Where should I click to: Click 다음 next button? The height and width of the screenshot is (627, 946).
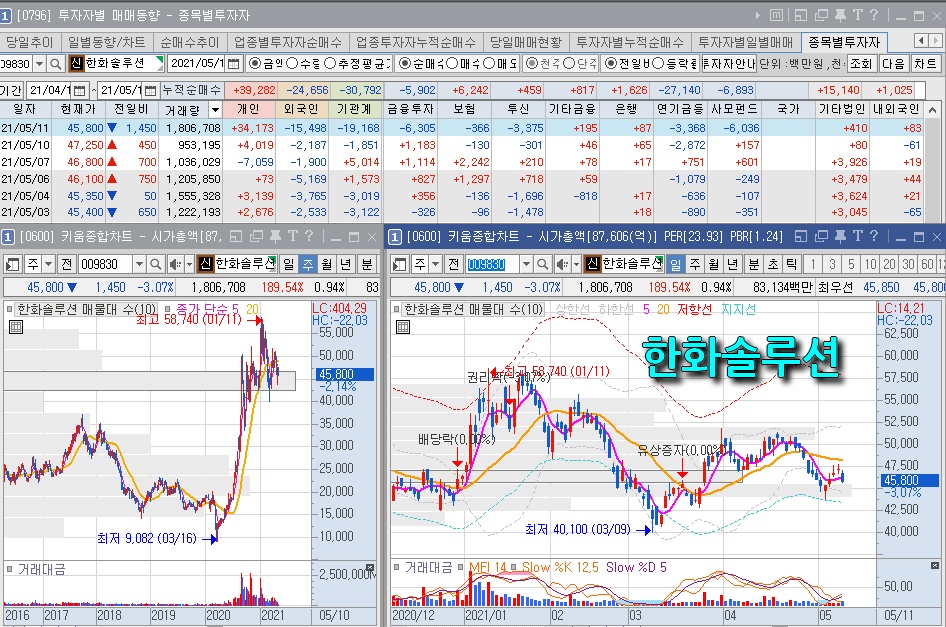pos(894,63)
